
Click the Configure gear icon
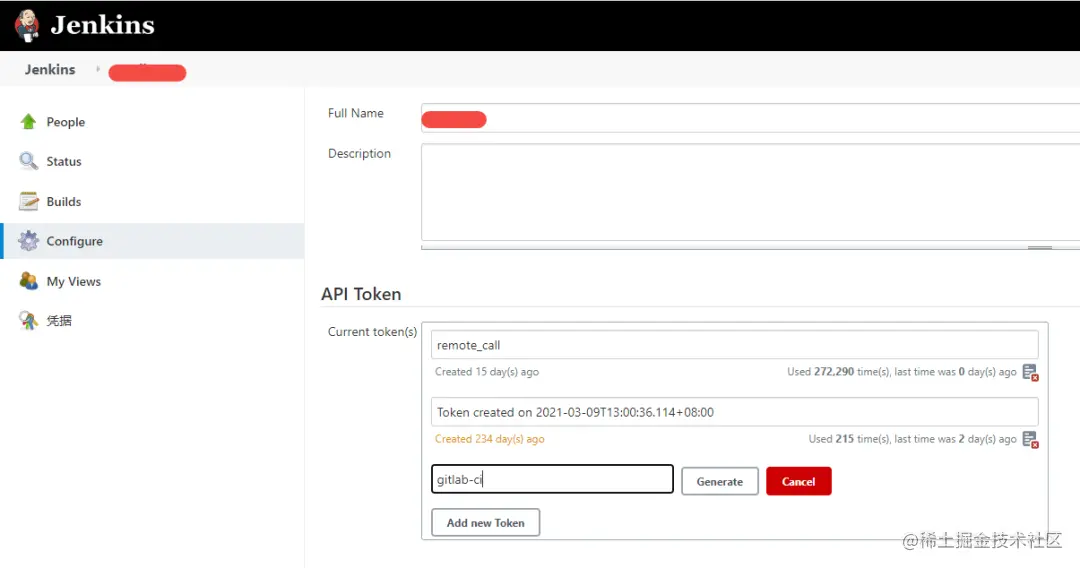click(28, 241)
